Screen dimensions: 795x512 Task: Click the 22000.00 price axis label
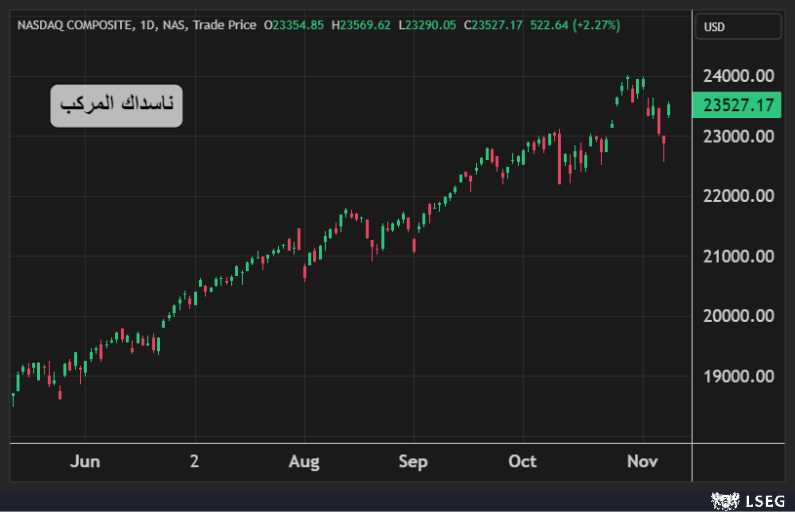pos(739,196)
